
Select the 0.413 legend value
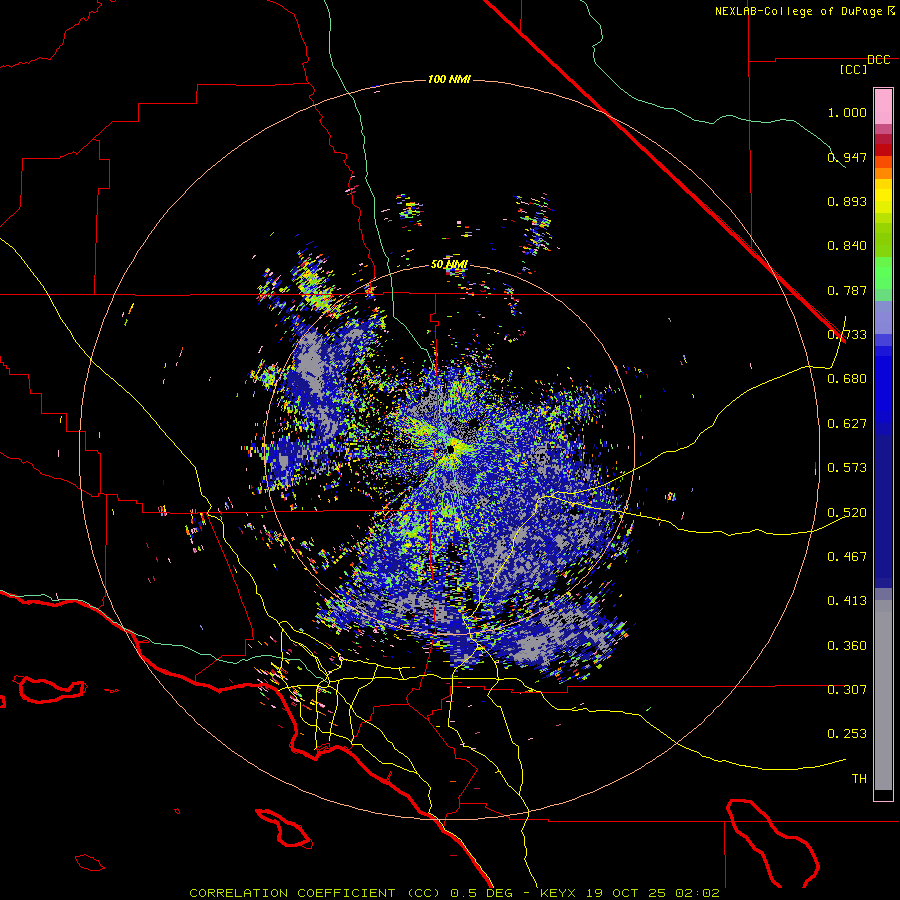pyautogui.click(x=847, y=601)
